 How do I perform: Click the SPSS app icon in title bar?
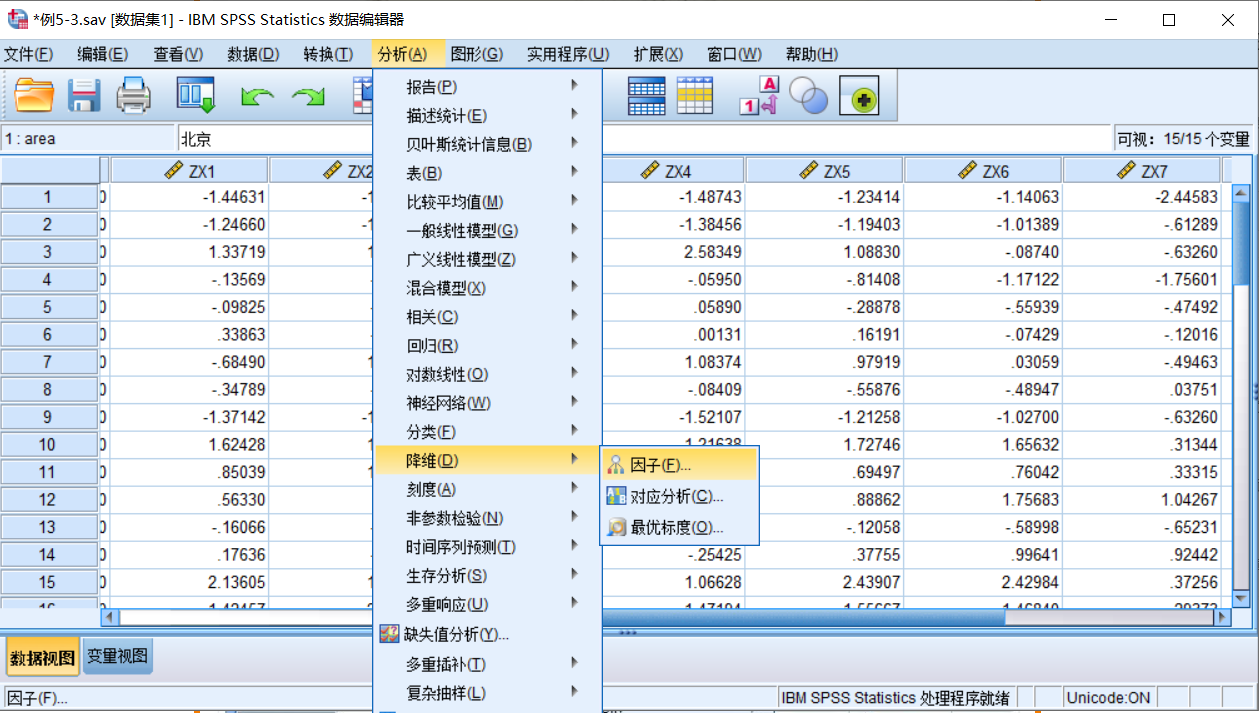[x=16, y=19]
